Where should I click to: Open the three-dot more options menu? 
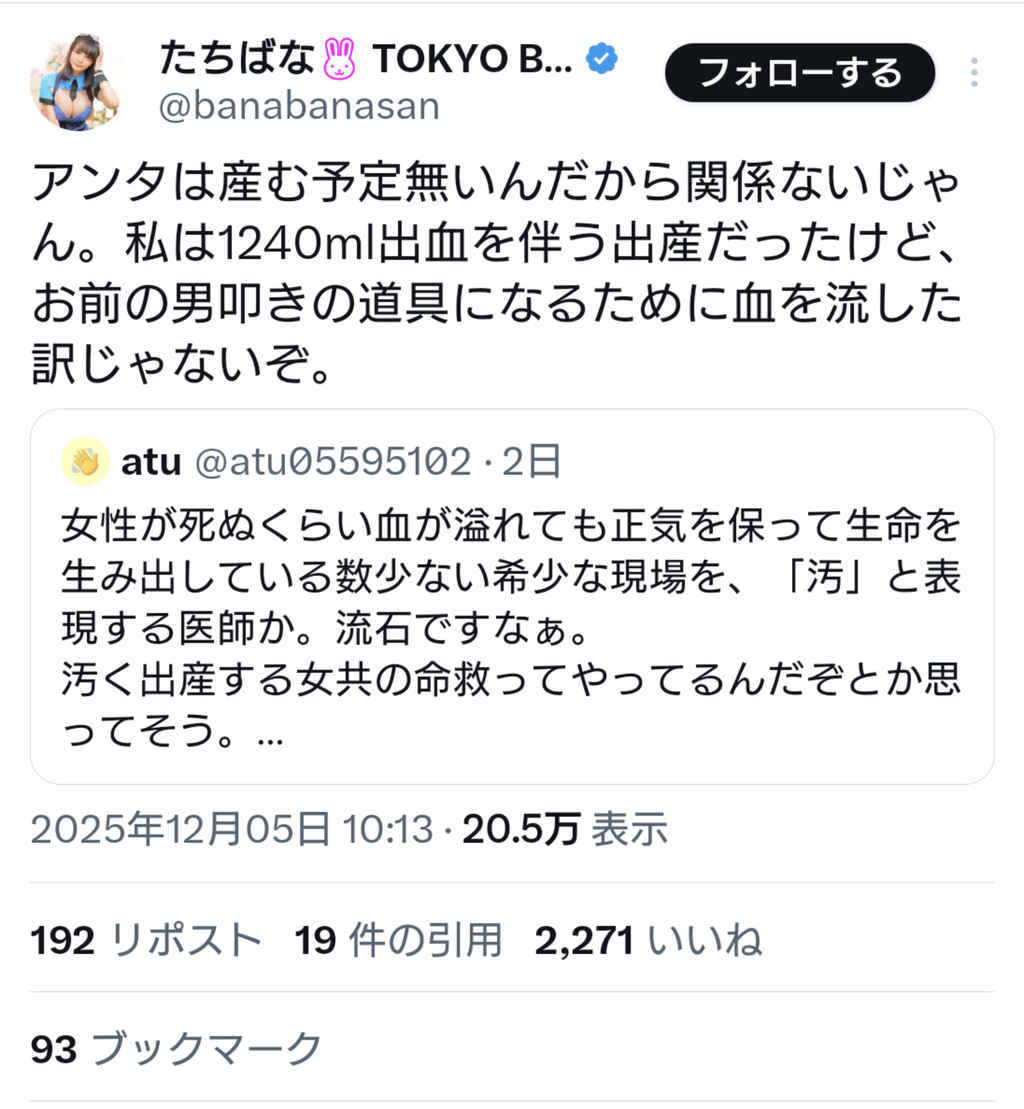974,73
